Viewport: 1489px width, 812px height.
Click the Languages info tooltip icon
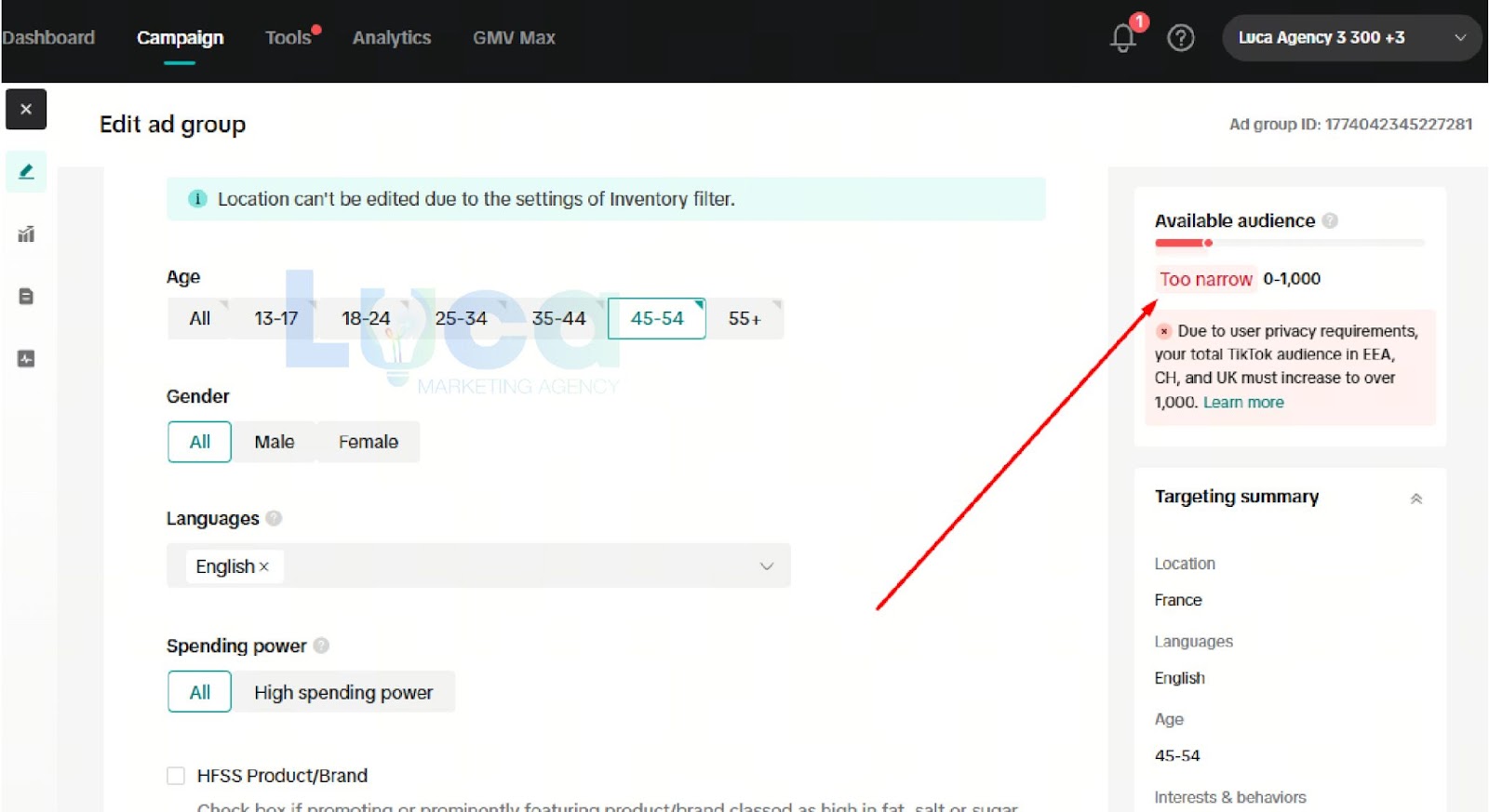(274, 518)
